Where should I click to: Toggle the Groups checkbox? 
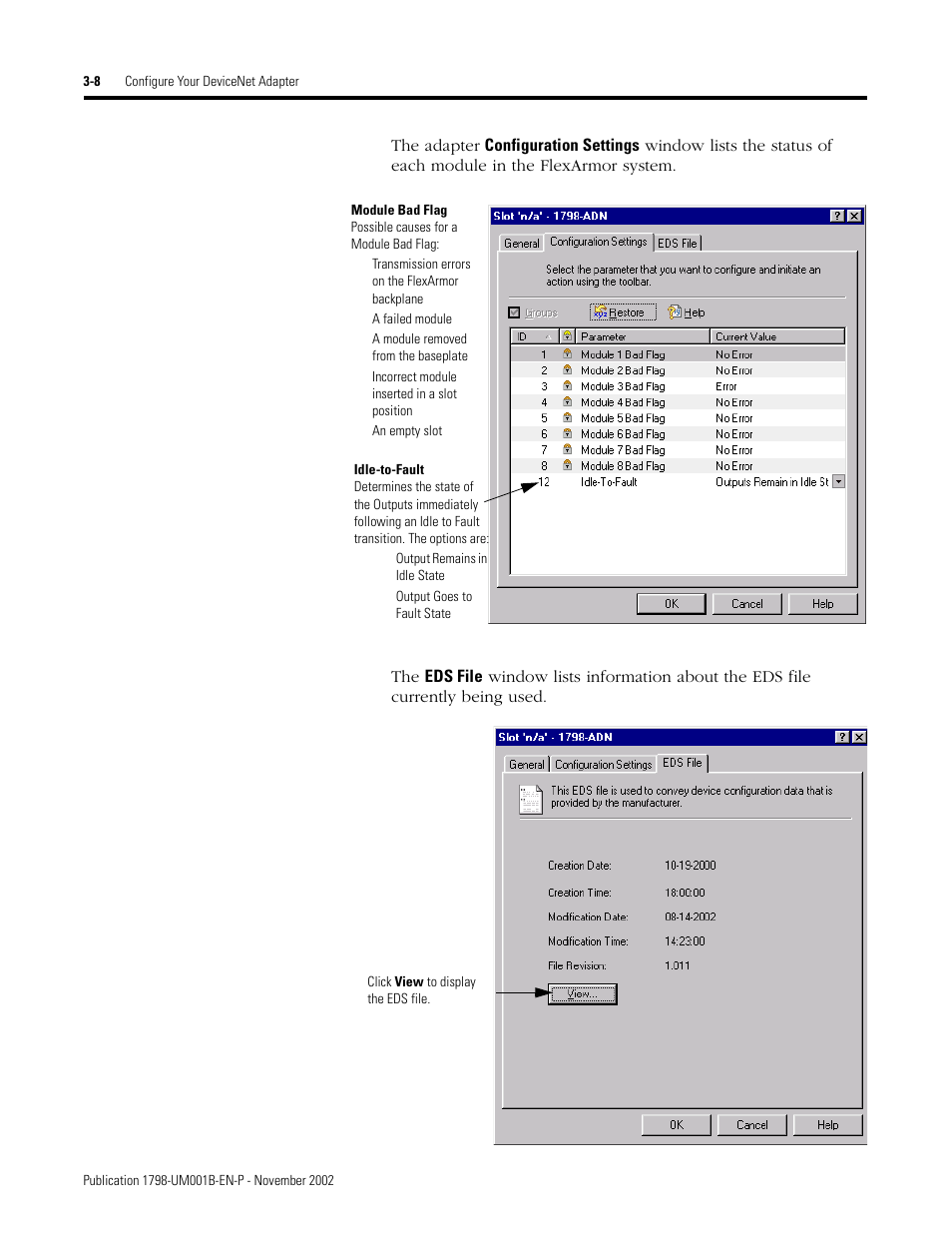[x=515, y=312]
